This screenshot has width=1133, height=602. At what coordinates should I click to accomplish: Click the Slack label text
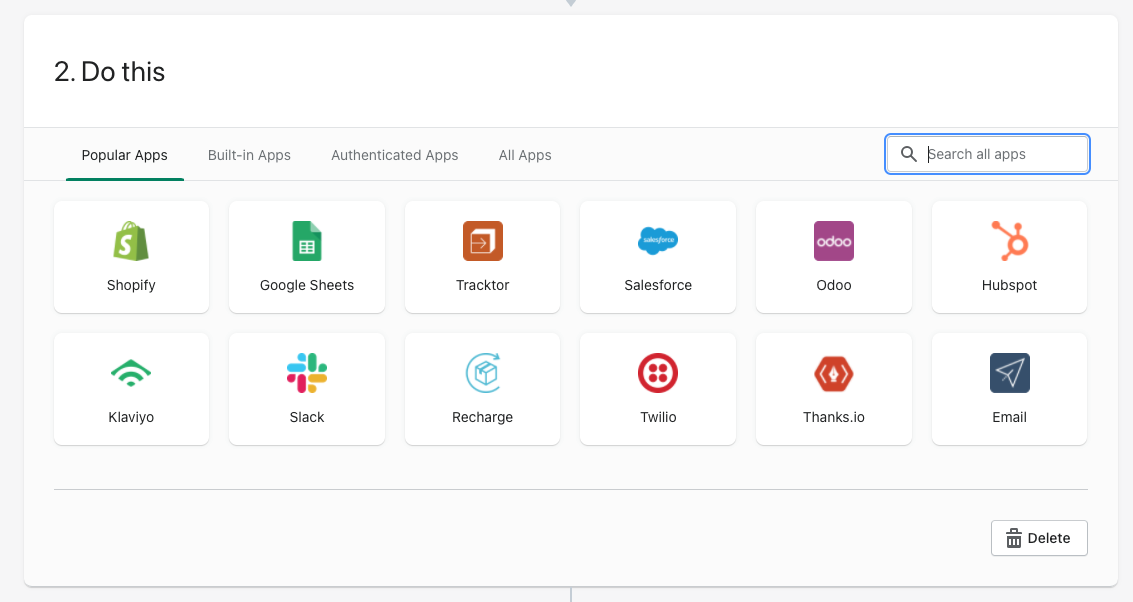(306, 417)
